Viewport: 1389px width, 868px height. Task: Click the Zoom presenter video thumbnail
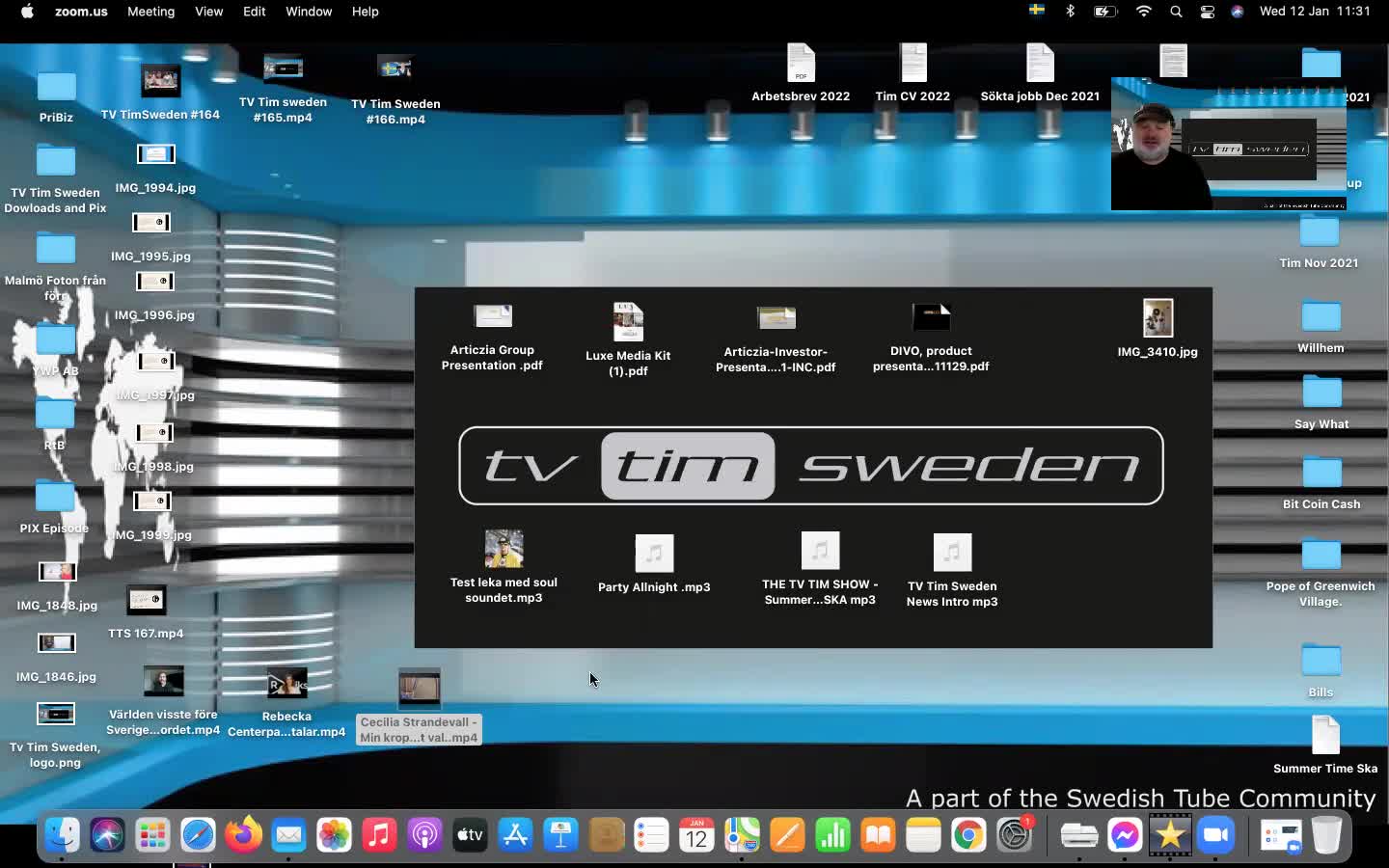click(1228, 145)
